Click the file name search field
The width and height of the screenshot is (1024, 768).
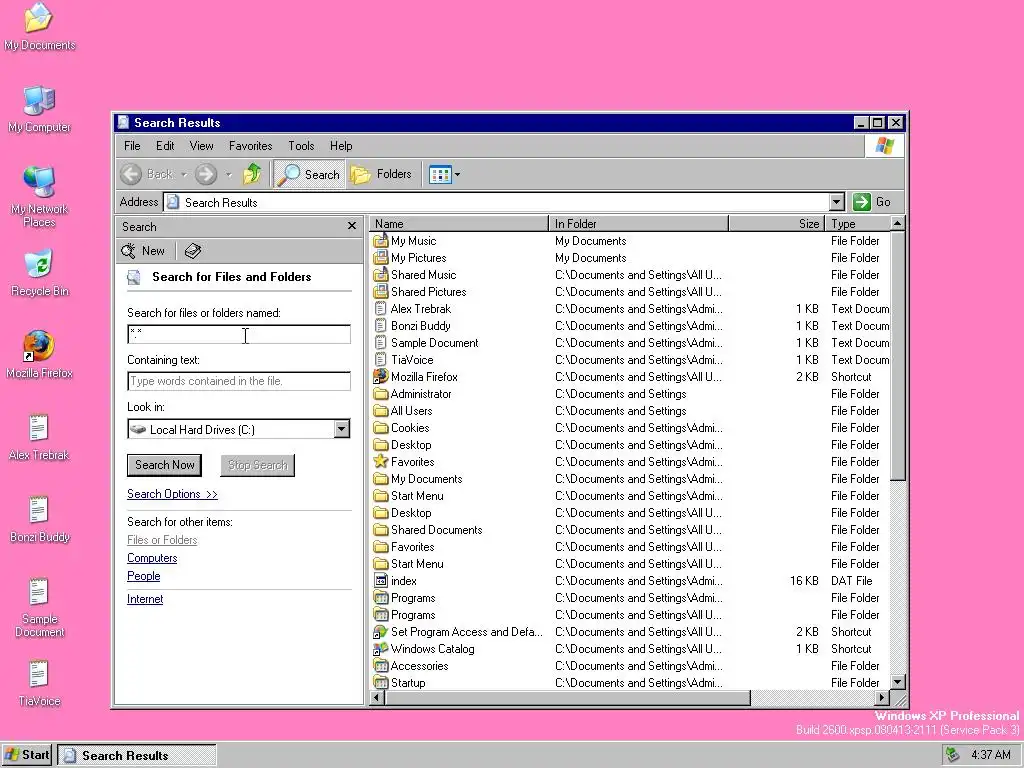(239, 334)
